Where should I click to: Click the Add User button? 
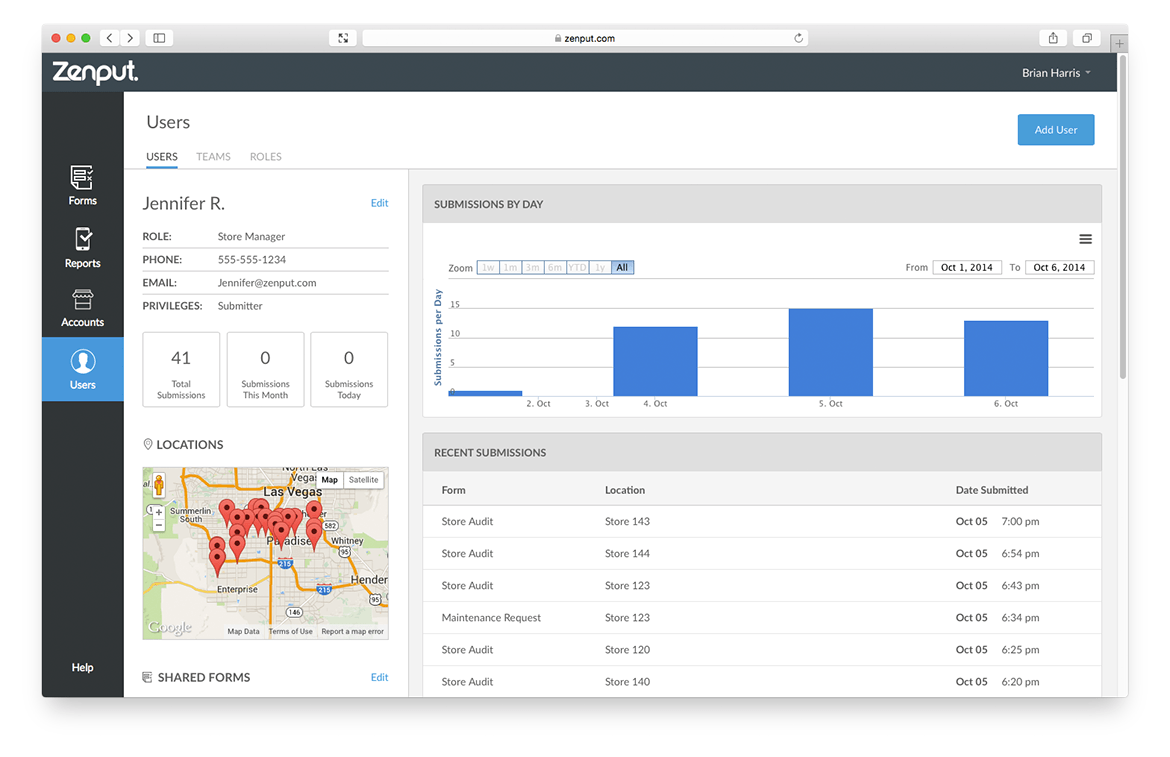1055,130
